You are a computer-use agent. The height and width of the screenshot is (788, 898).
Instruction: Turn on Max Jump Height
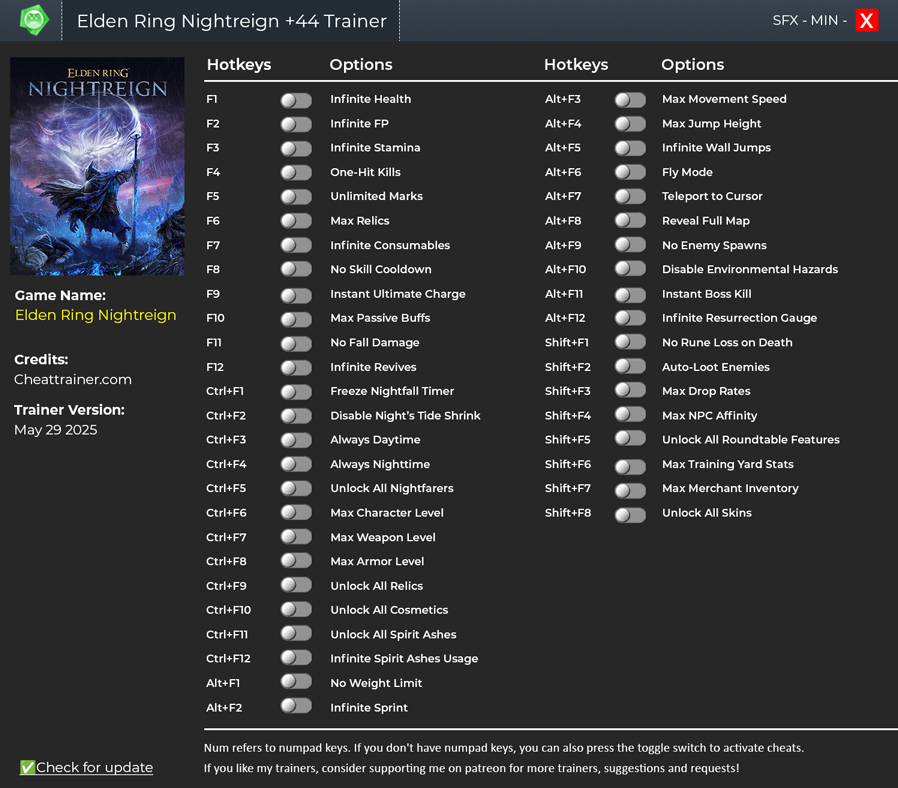tap(630, 124)
